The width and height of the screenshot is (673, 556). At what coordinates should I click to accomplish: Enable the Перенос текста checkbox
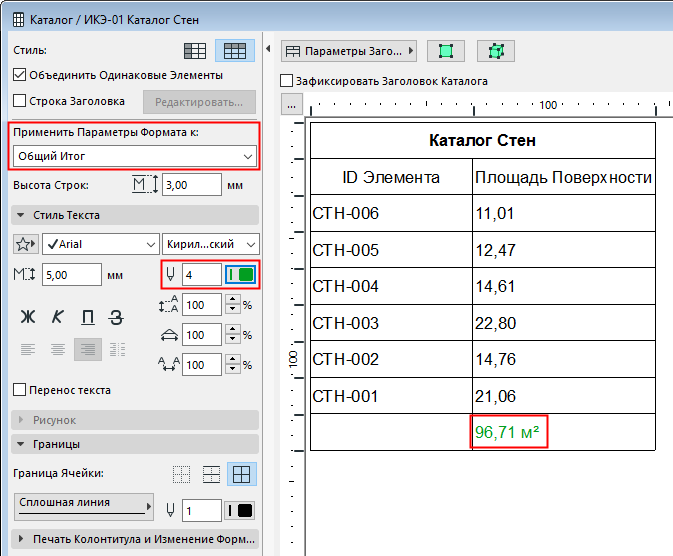click(x=19, y=390)
